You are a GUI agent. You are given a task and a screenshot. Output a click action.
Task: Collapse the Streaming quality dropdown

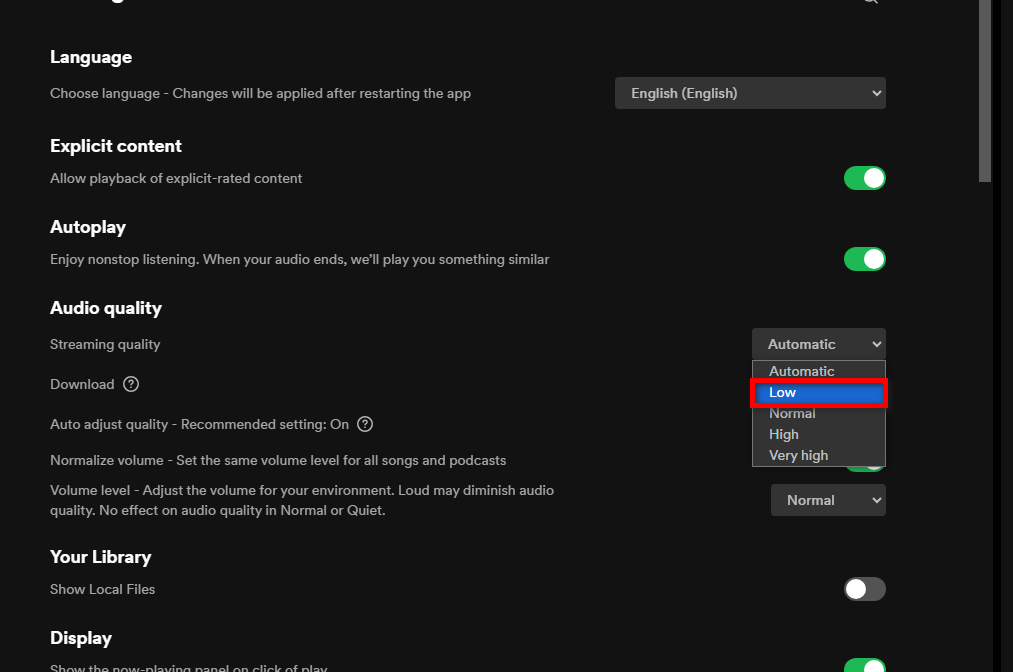tap(818, 344)
